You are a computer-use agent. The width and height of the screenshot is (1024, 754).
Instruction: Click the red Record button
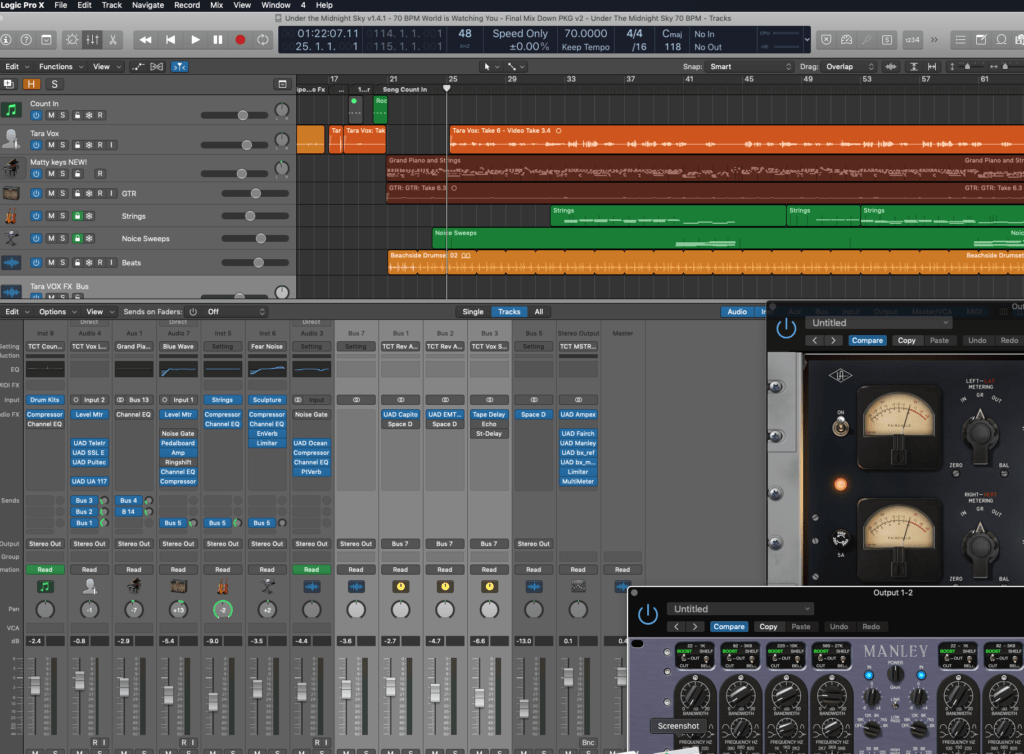[x=240, y=40]
